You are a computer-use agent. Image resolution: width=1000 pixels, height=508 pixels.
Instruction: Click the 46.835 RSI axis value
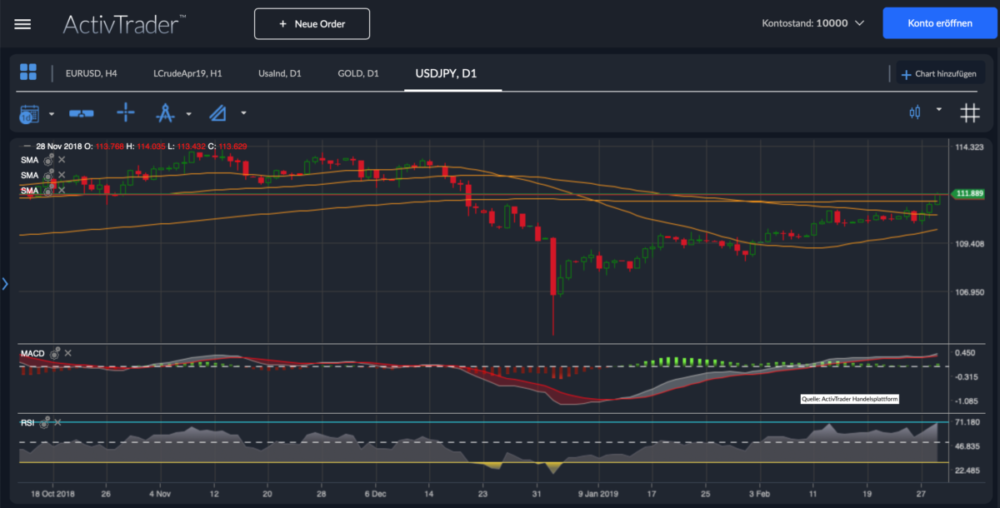(x=967, y=446)
